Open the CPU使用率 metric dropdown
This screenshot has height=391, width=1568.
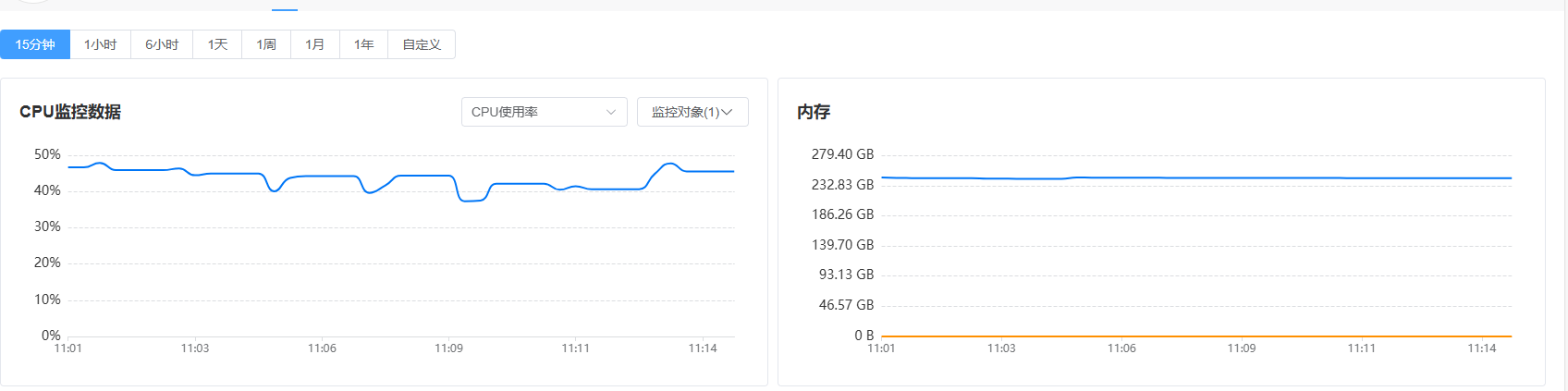[x=545, y=112]
